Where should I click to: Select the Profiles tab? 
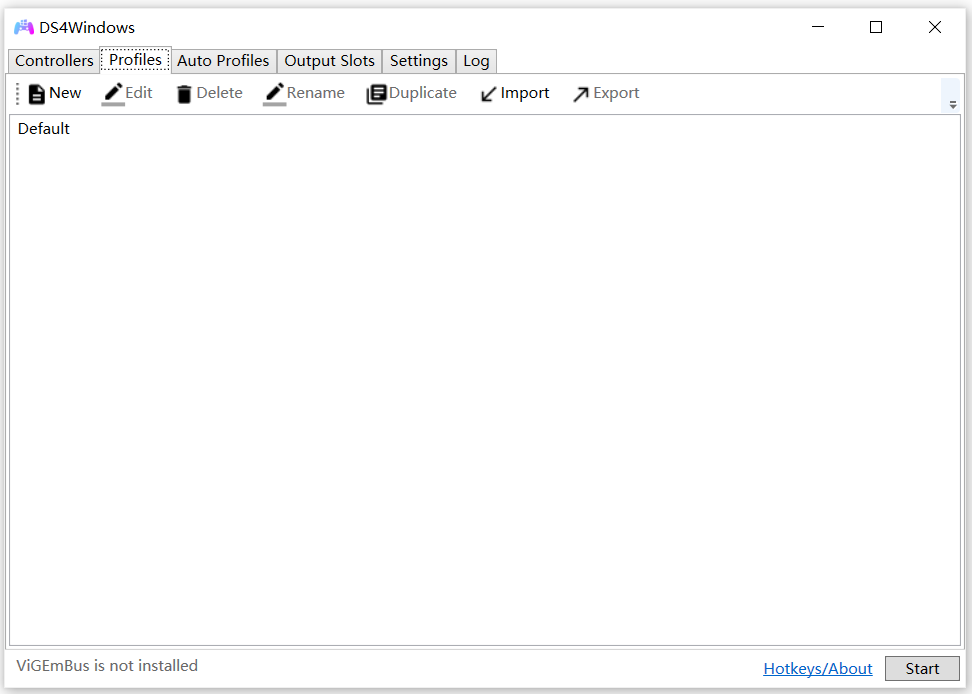pos(135,59)
